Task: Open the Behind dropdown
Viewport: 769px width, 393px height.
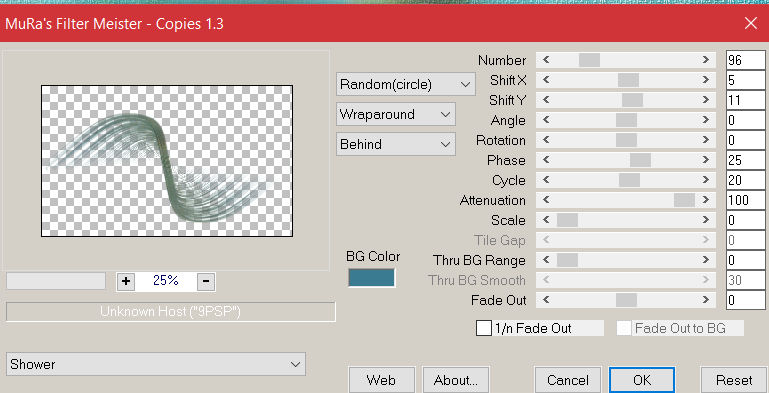Action: coord(396,144)
